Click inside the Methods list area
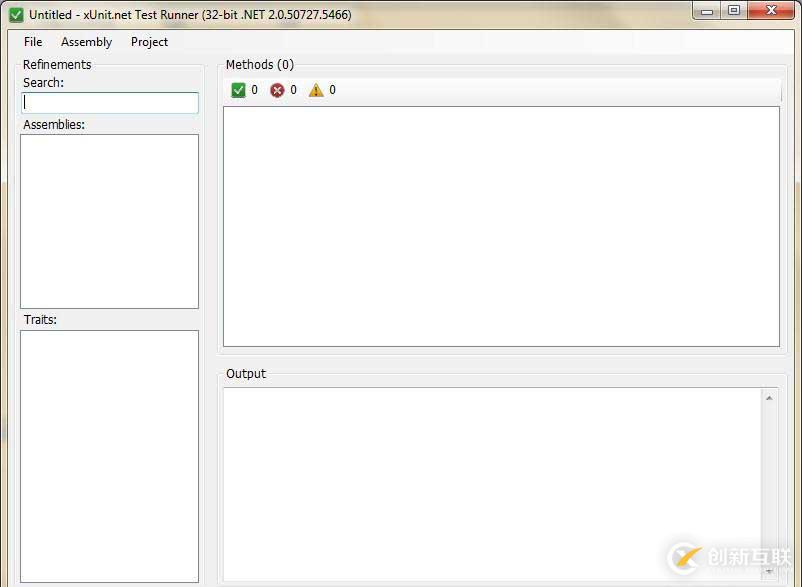 tap(501, 227)
